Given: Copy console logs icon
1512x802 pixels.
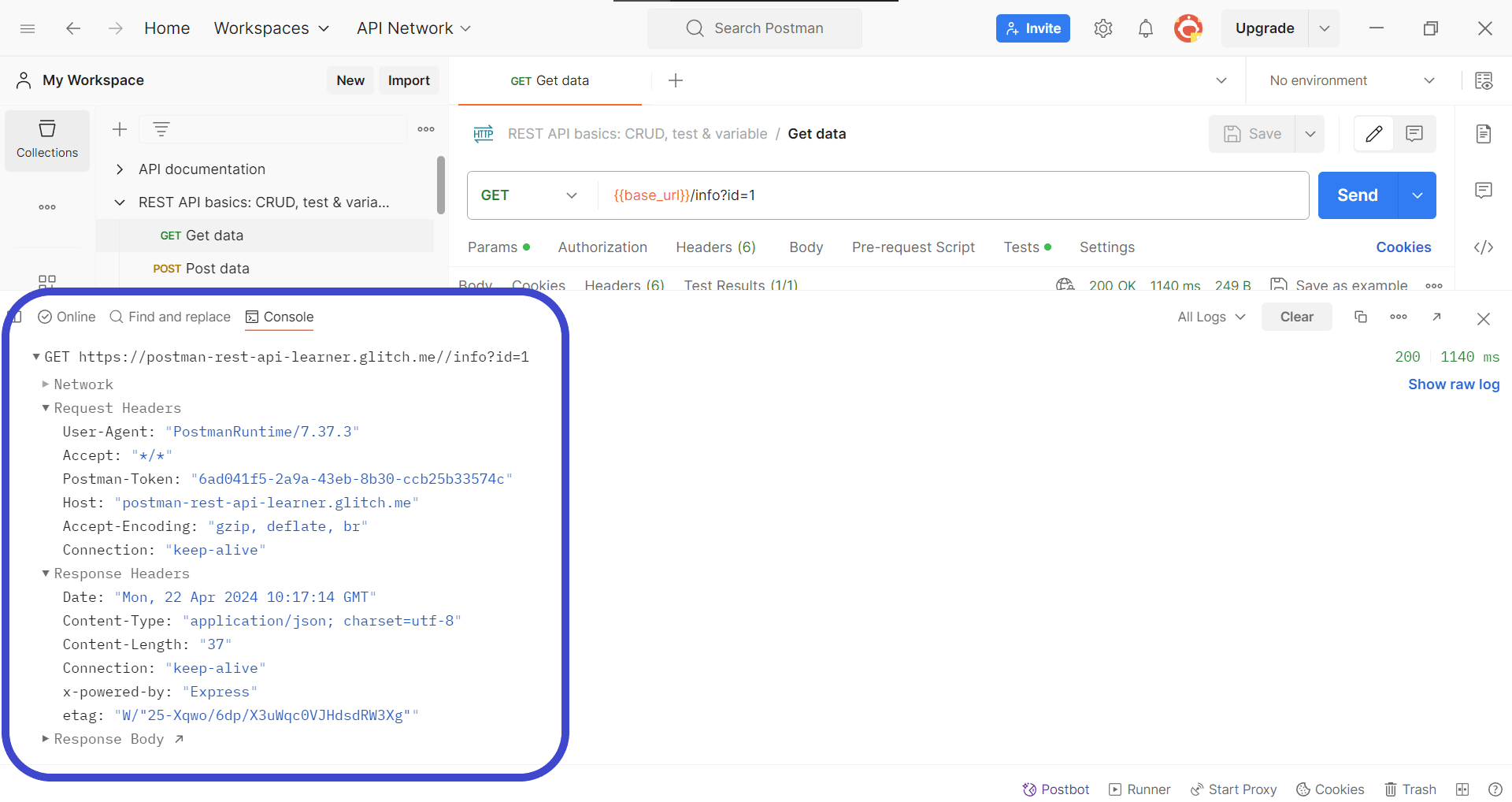Looking at the screenshot, I should click(1361, 317).
